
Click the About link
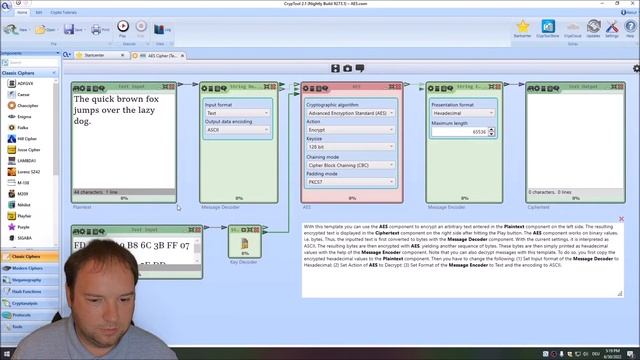point(629,13)
